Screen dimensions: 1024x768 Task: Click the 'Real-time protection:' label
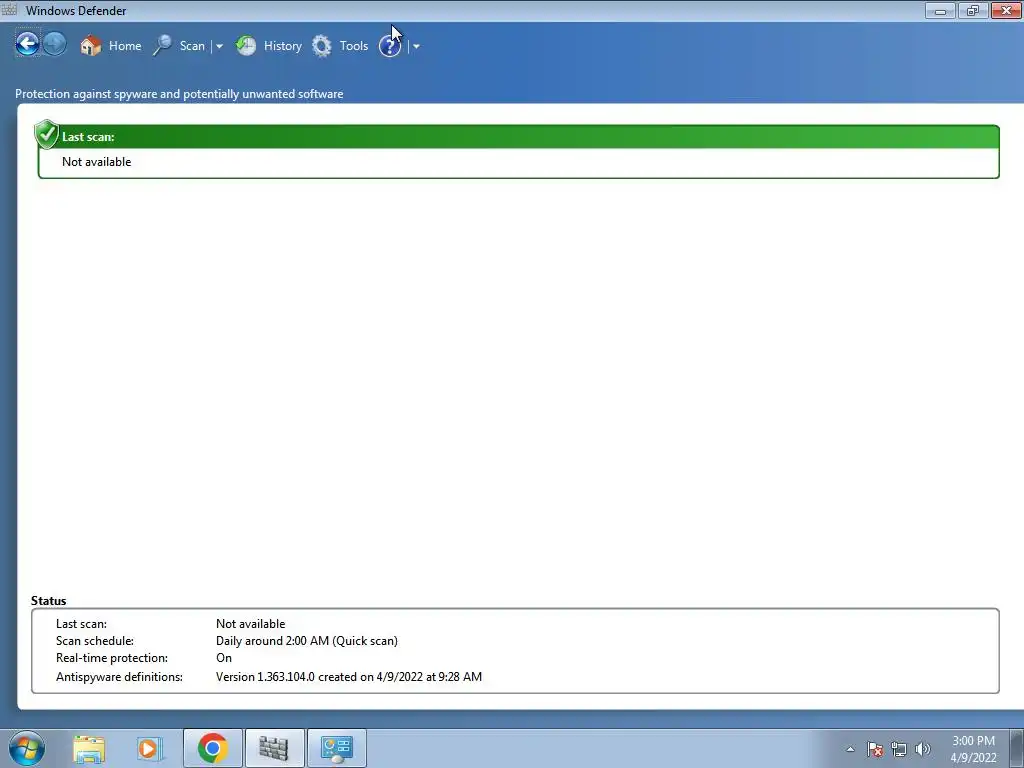click(x=112, y=658)
